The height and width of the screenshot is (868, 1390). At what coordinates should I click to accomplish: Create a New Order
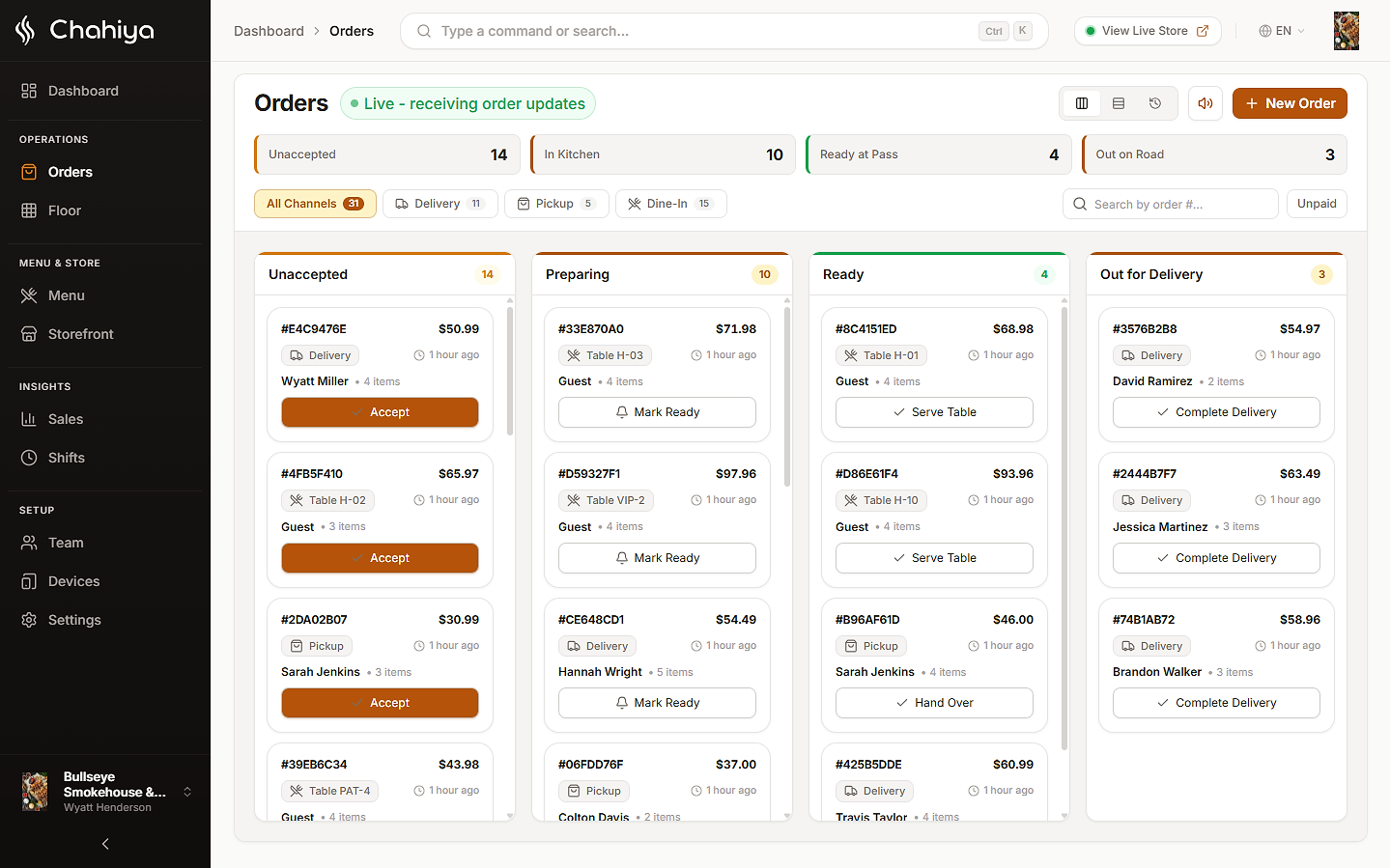pos(1290,103)
